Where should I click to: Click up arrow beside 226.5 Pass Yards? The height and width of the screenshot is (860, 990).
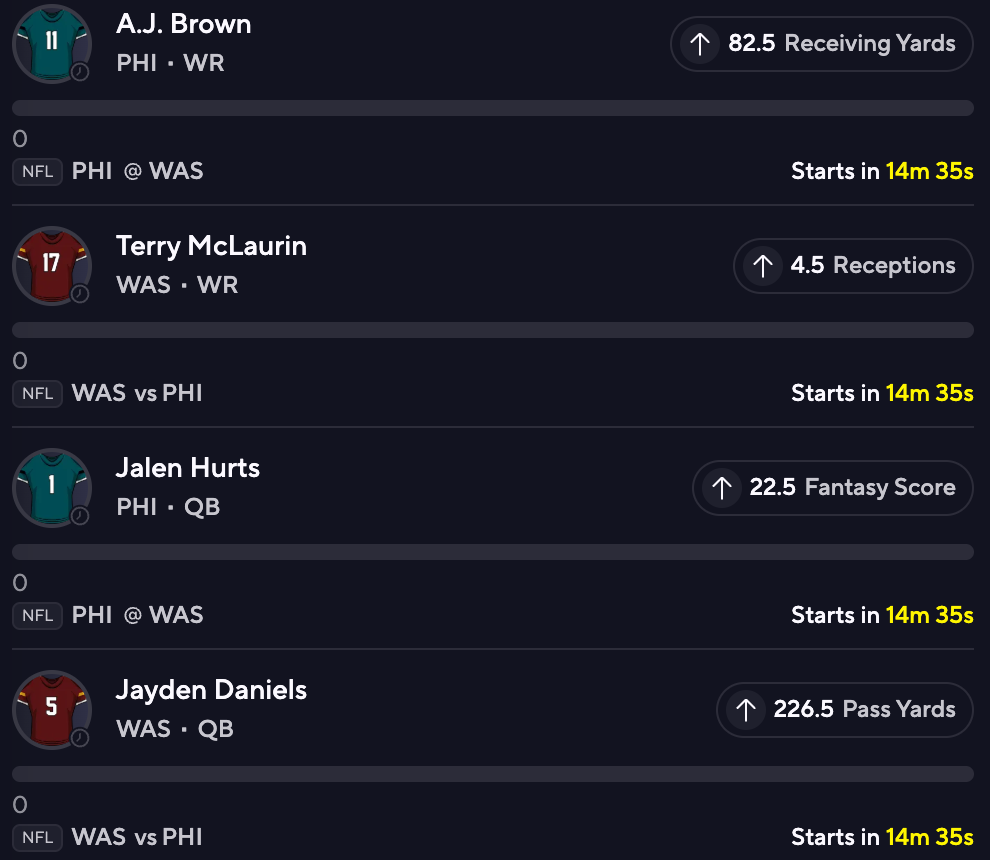[745, 710]
